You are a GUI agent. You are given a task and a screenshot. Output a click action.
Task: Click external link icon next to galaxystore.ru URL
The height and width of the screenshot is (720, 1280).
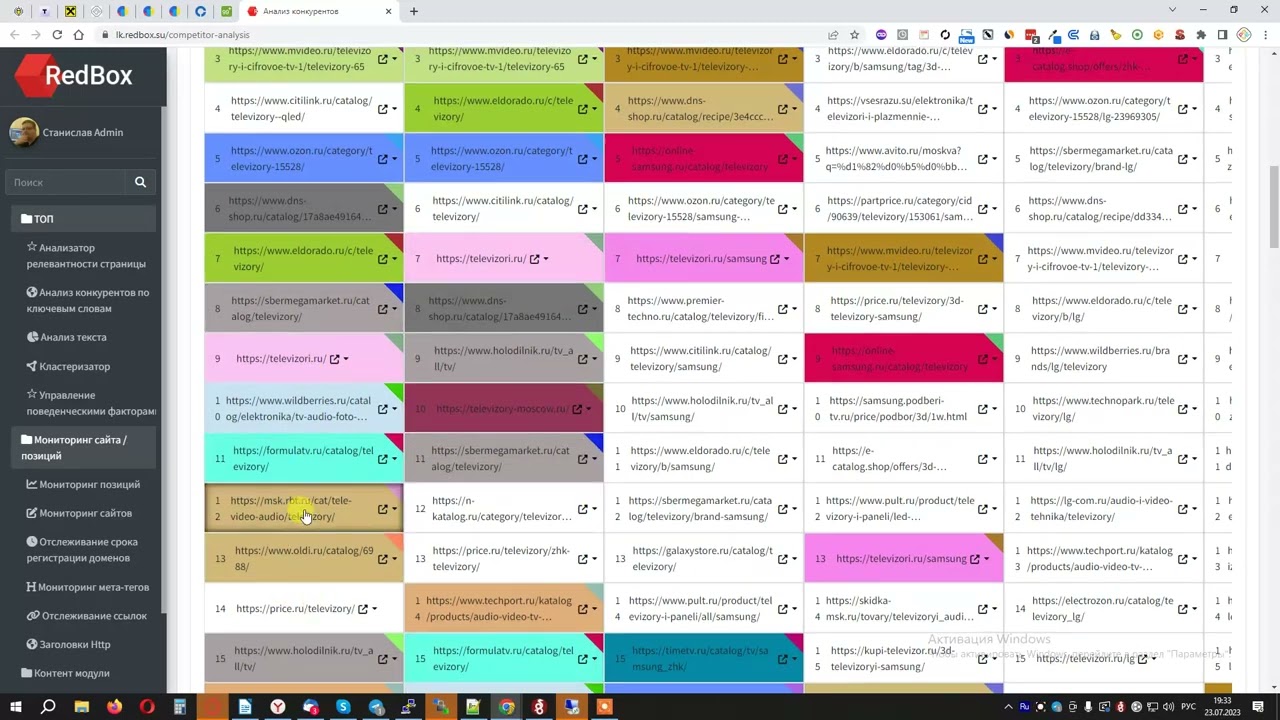(783, 559)
